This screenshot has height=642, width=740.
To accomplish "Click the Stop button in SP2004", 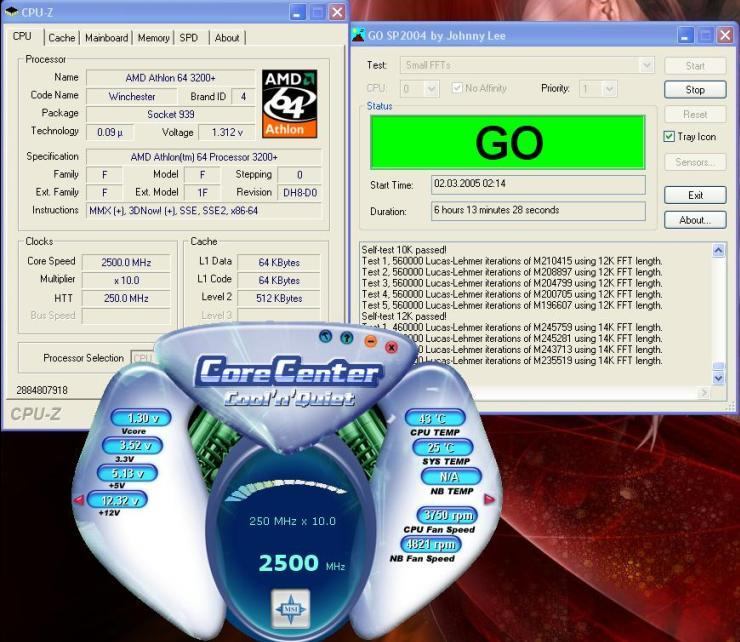I will coord(695,90).
